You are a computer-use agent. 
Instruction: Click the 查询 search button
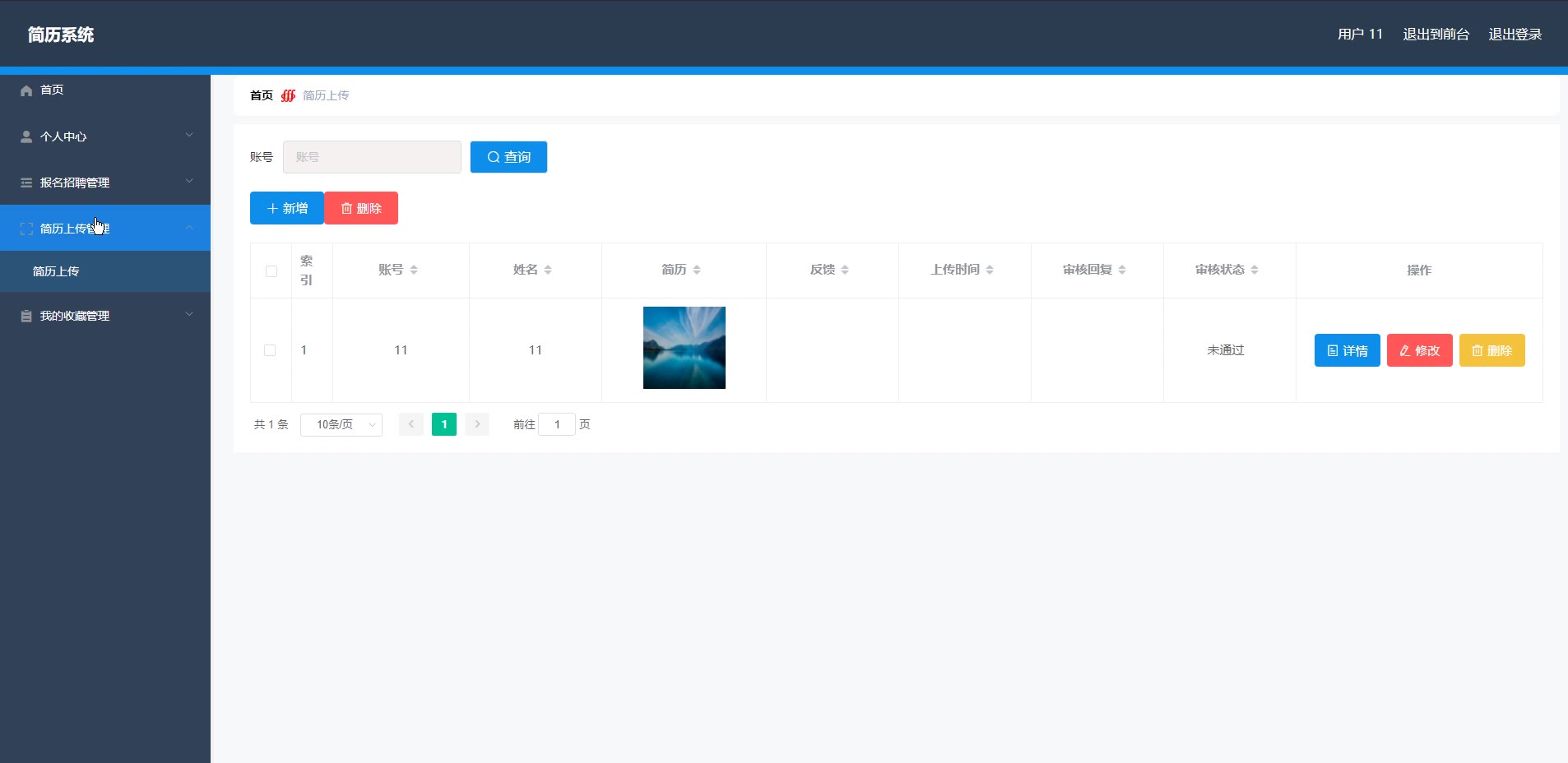tap(508, 157)
